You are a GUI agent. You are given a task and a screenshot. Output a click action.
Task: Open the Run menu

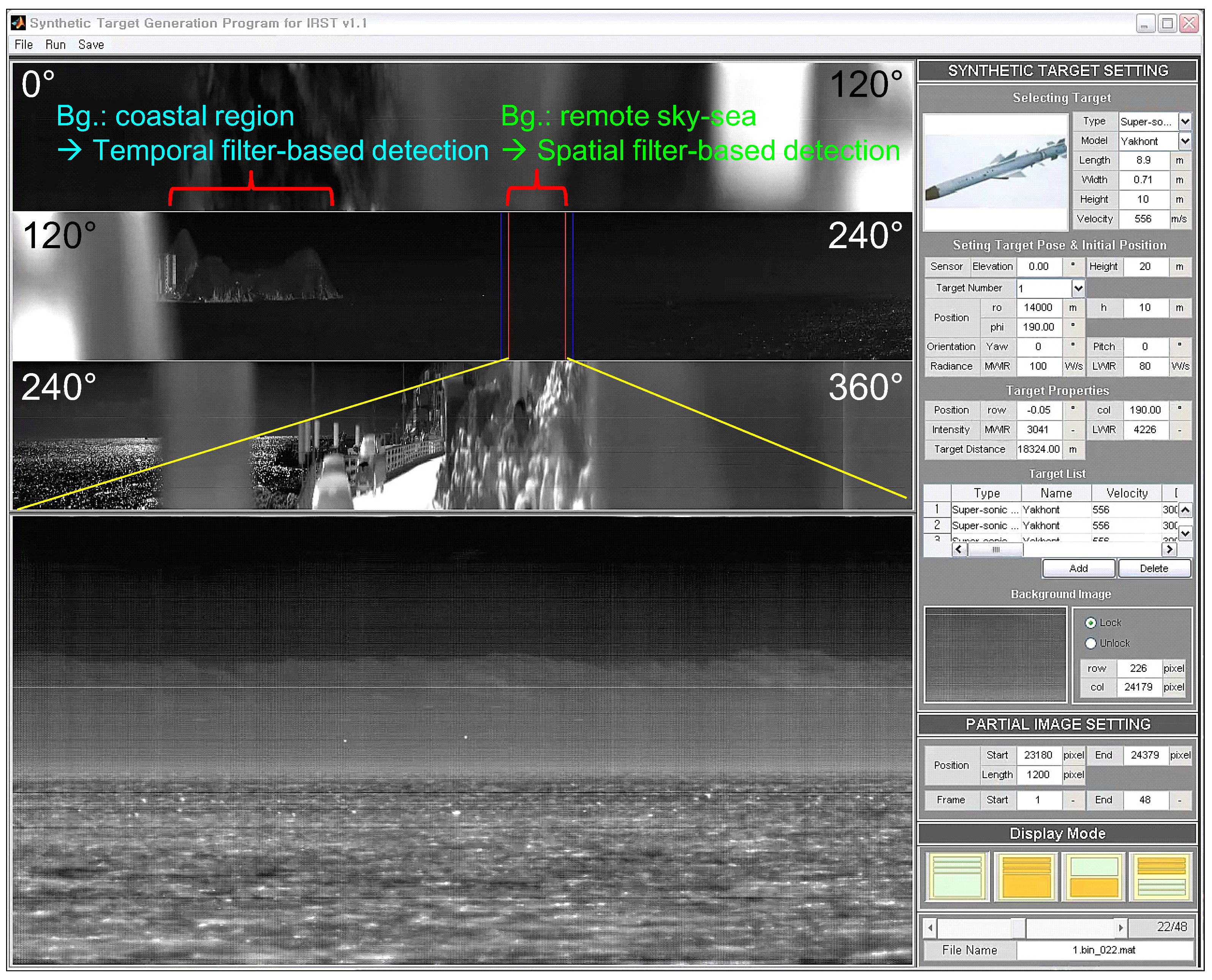(x=55, y=44)
